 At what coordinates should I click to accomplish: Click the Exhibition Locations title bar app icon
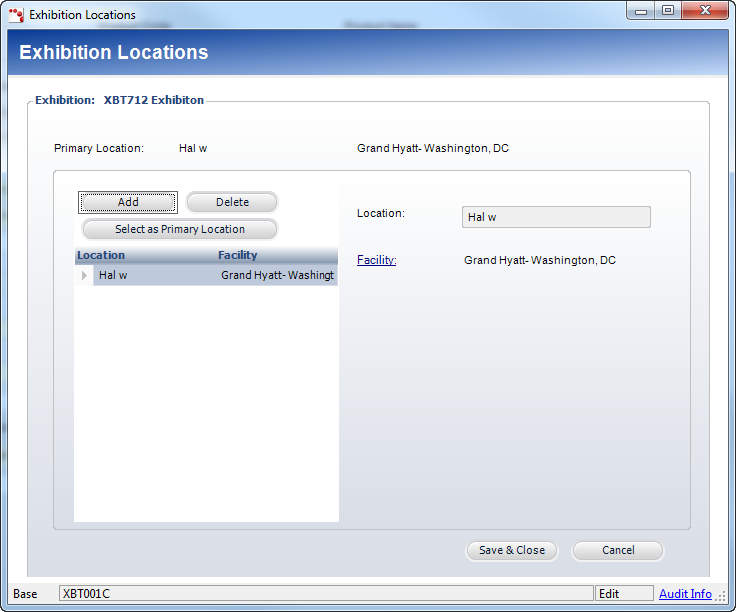(17, 15)
